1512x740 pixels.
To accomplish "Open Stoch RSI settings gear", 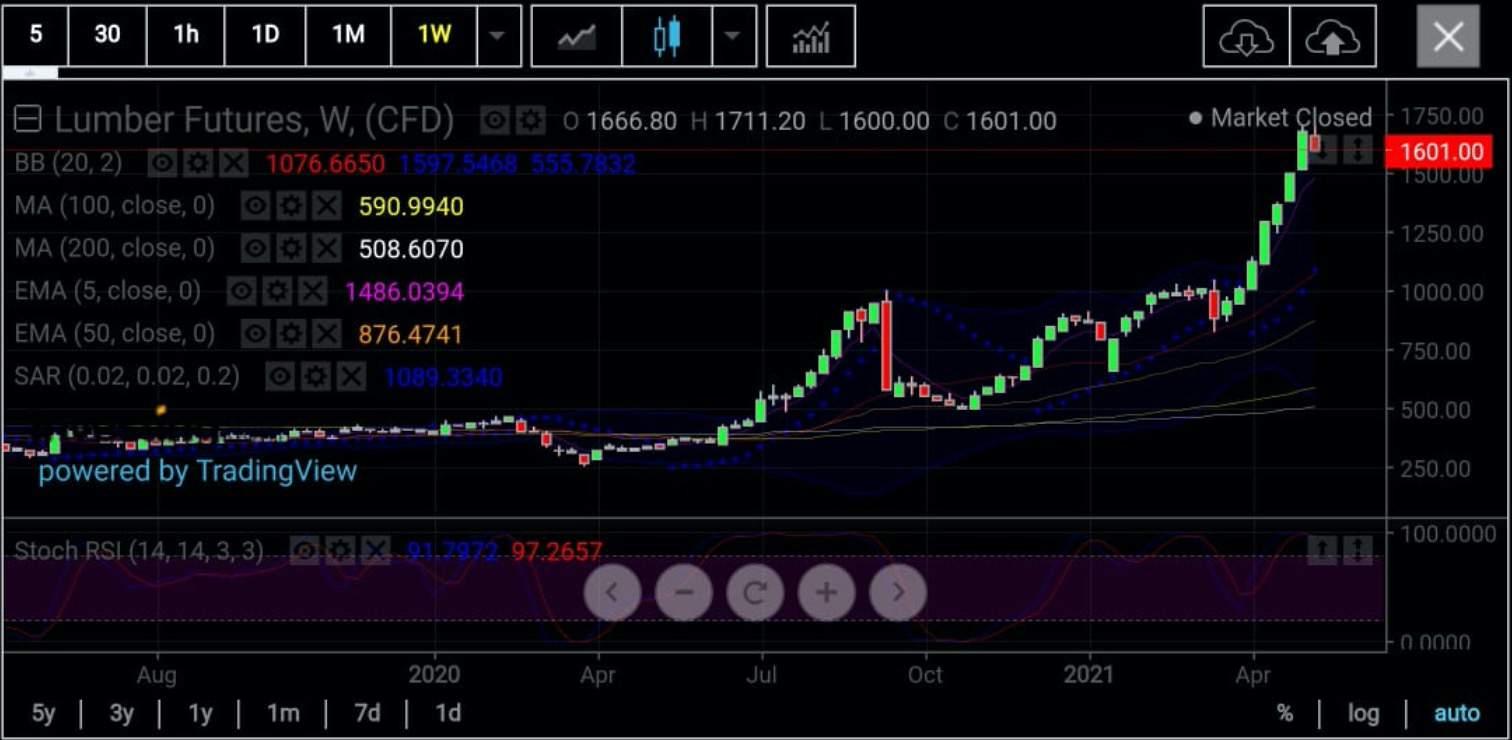I will tap(340, 550).
